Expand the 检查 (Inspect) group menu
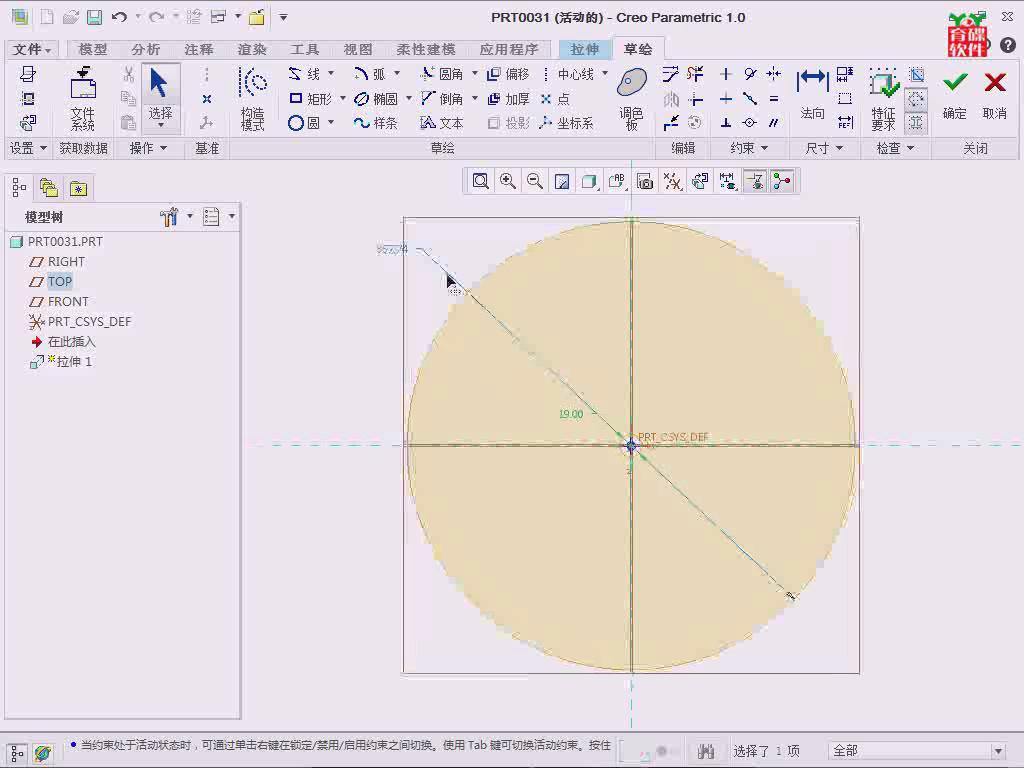 (895, 148)
